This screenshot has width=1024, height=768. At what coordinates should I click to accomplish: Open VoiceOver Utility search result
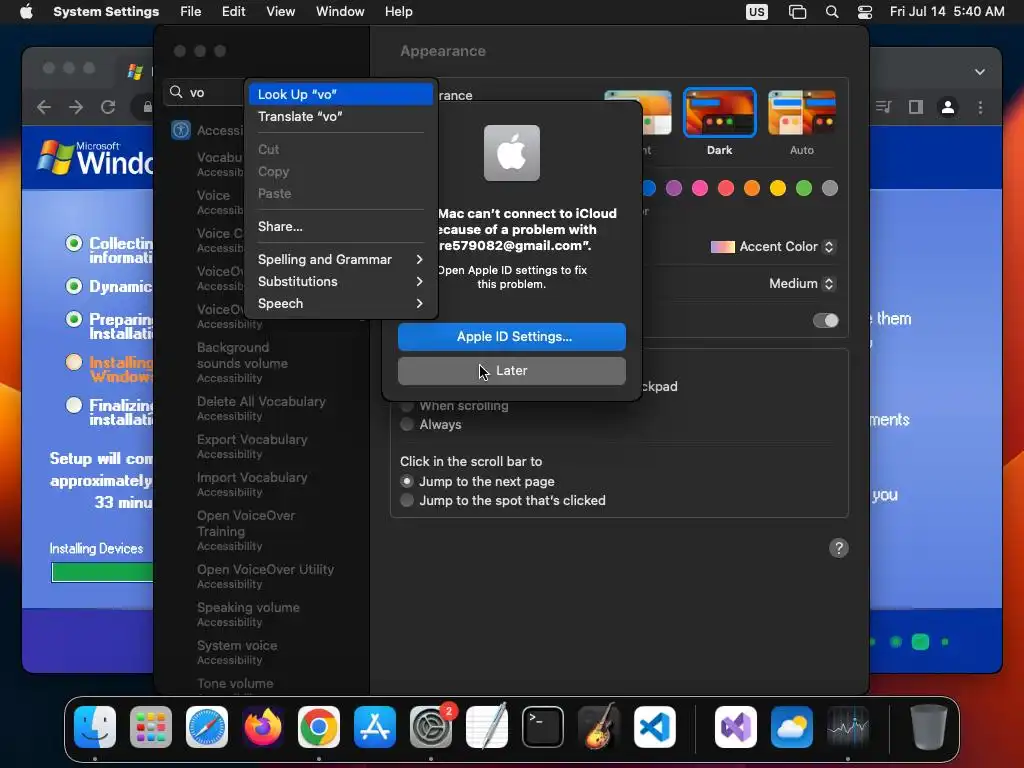(265, 576)
